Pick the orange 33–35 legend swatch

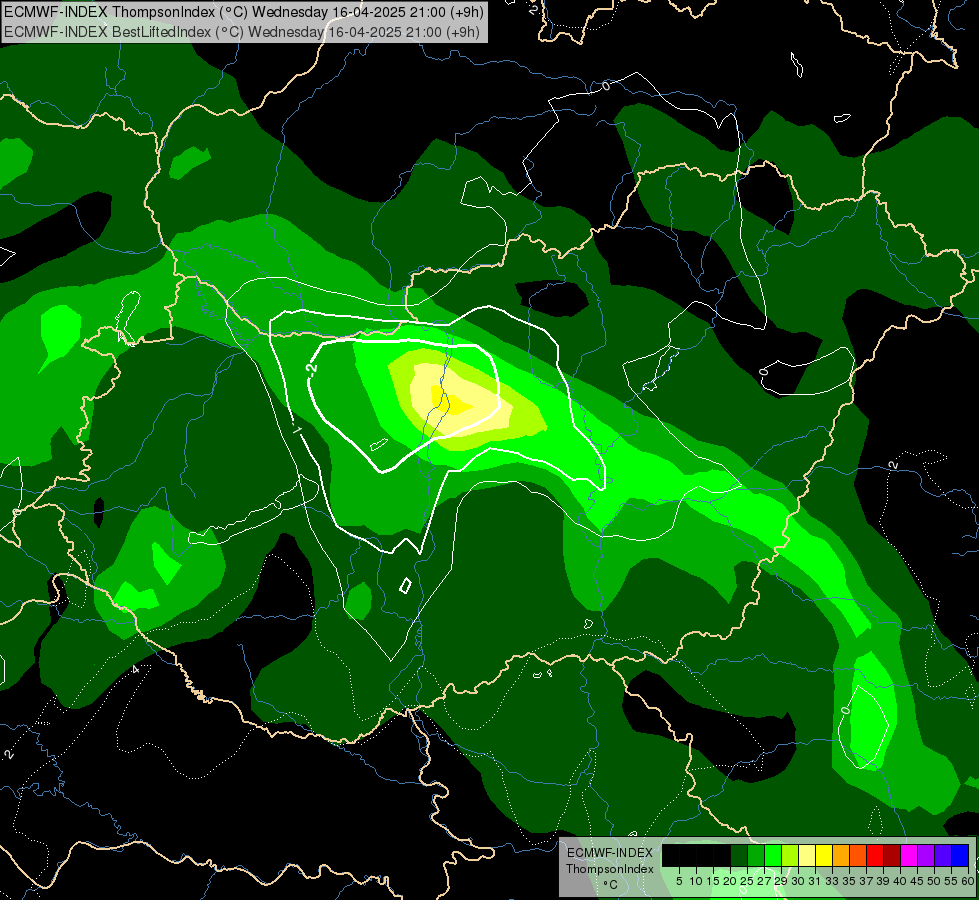click(x=841, y=855)
